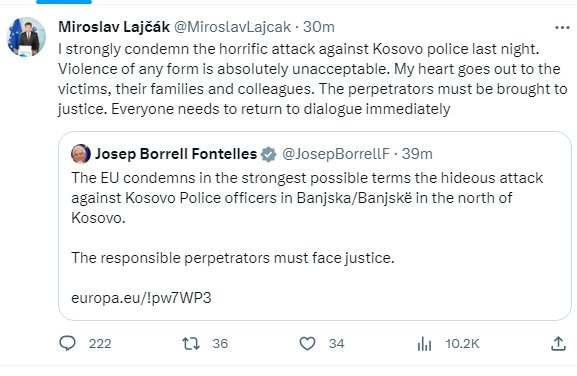Click the @JosepBorrellF handle

[336, 154]
